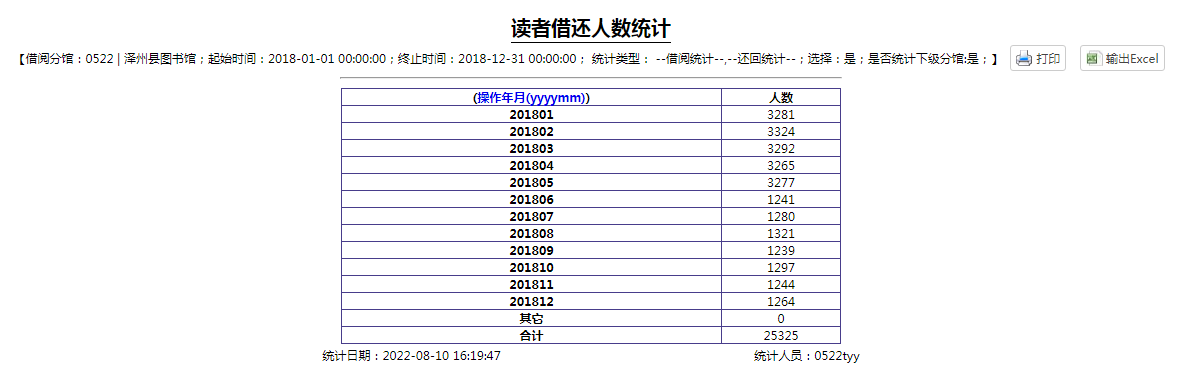Click the value 1297 cell

pos(781,268)
